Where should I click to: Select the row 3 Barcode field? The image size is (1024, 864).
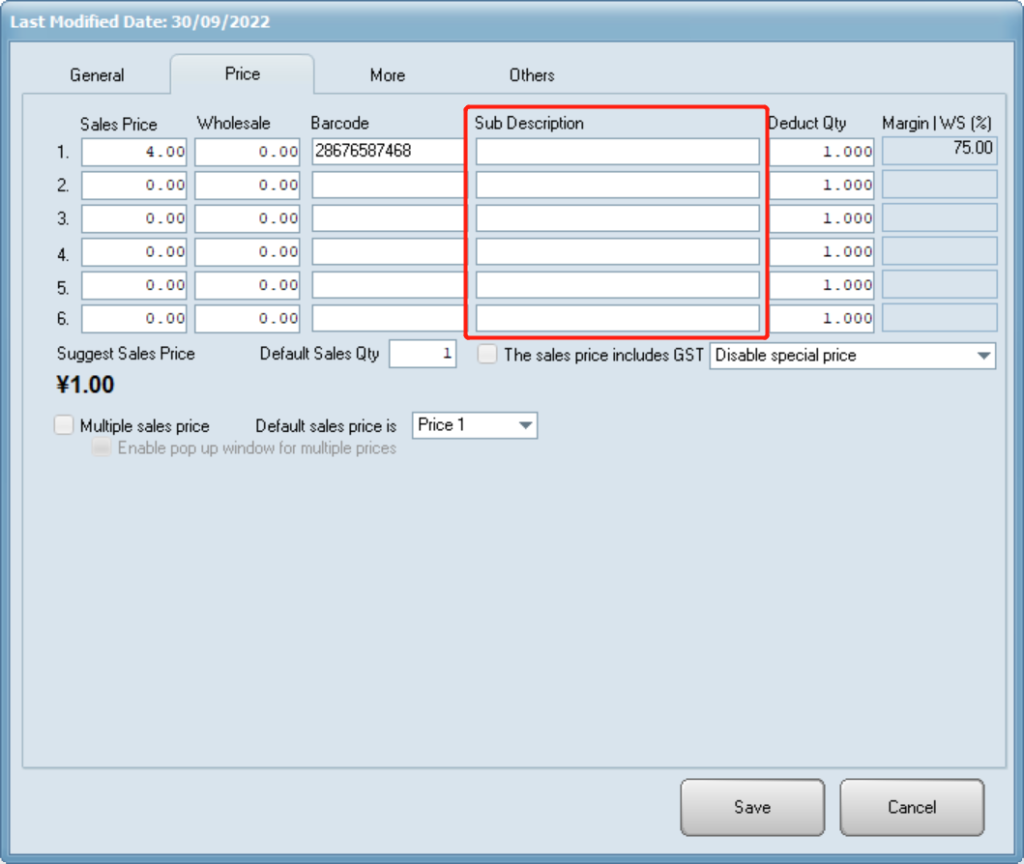pyautogui.click(x=389, y=218)
